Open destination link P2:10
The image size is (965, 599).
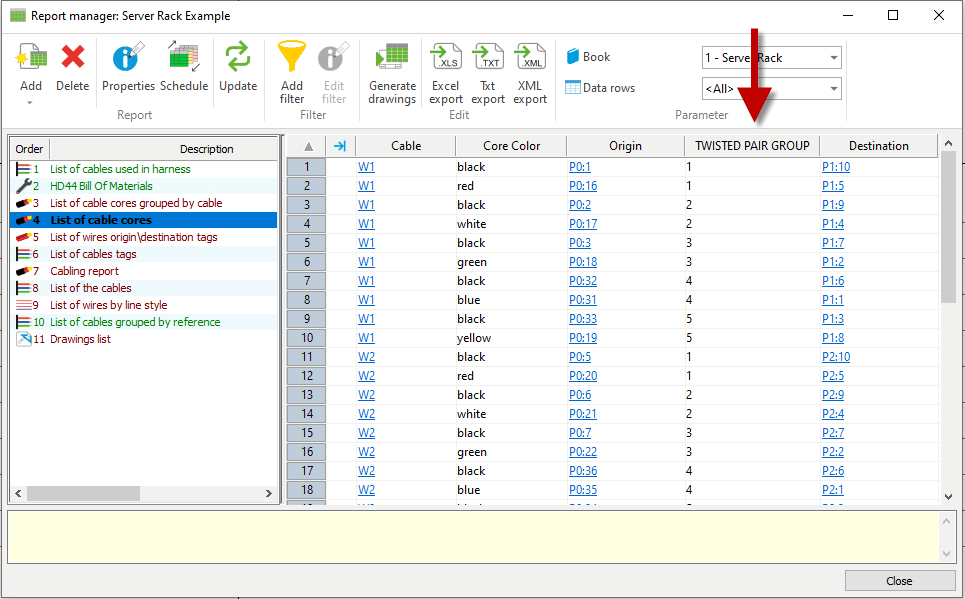[x=836, y=357]
